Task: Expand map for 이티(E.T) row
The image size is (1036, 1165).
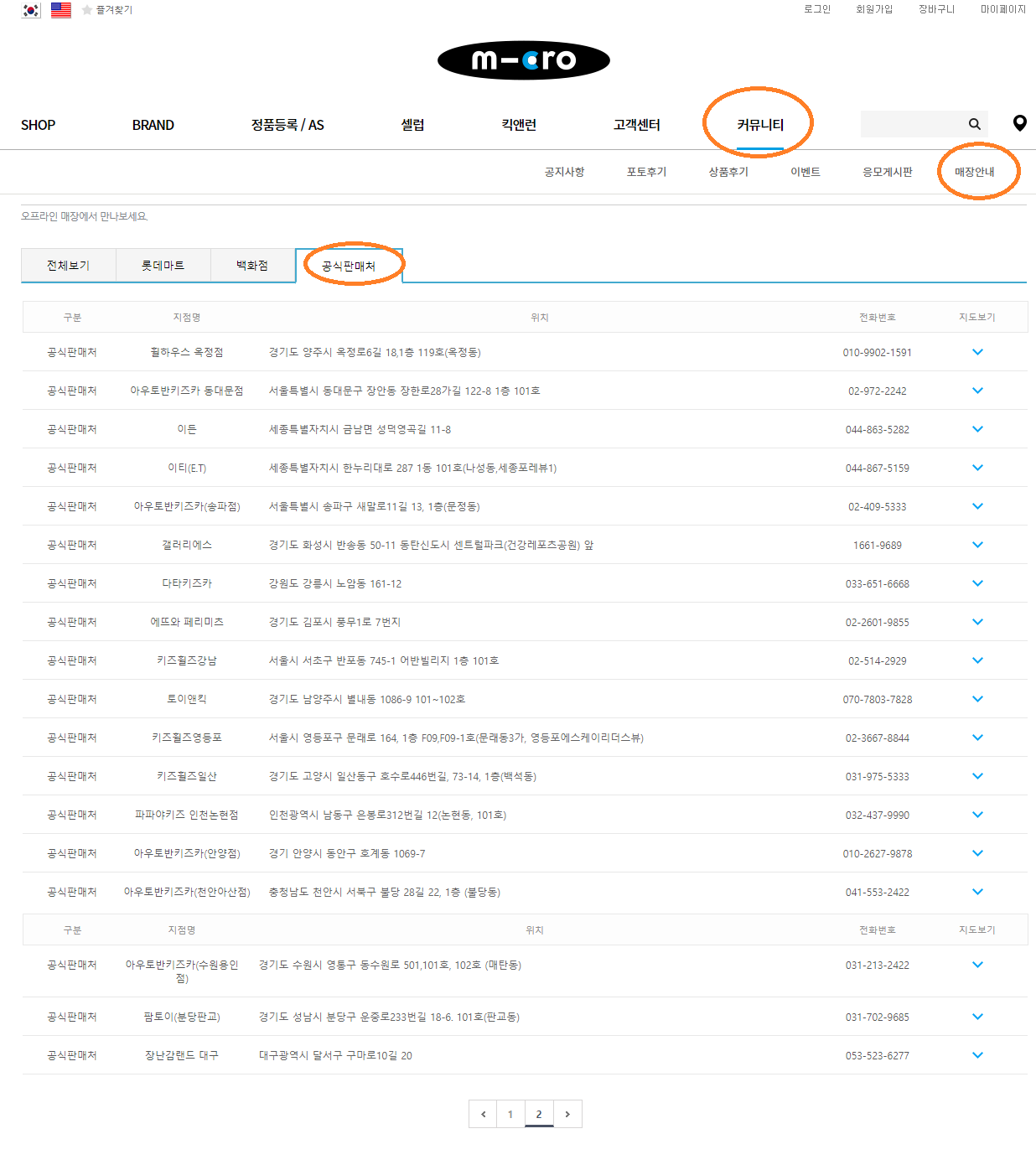Action: 977,468
